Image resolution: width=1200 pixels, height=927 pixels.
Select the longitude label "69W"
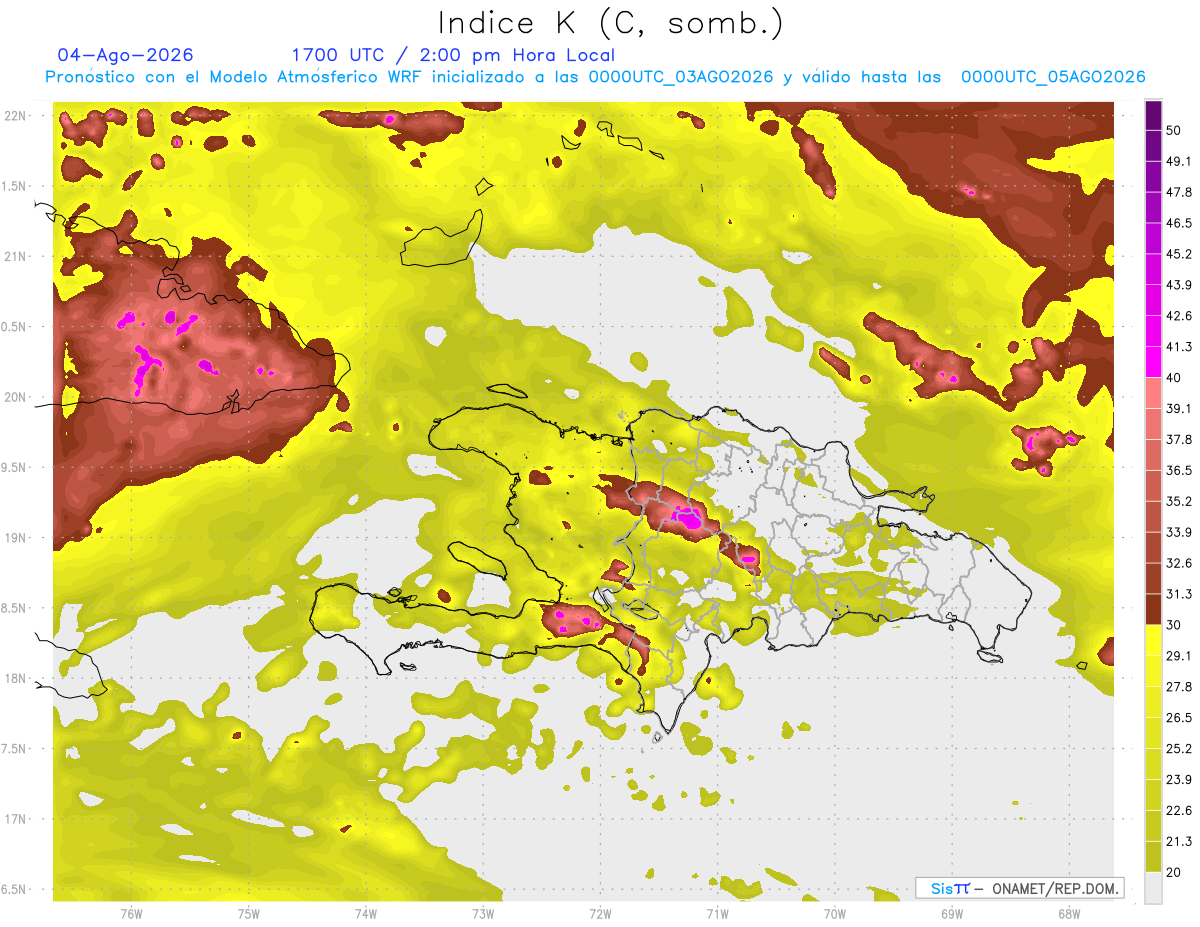951,914
